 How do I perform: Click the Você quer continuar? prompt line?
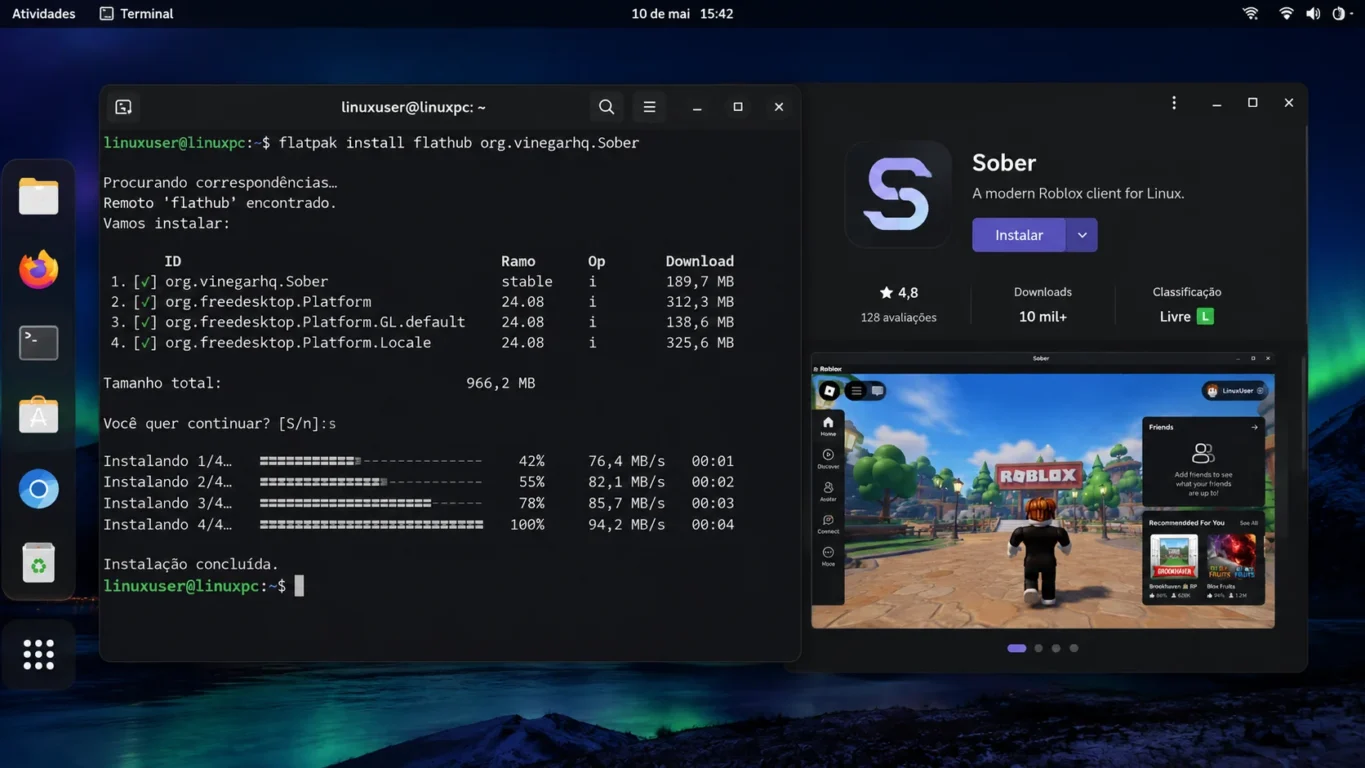pyautogui.click(x=219, y=424)
